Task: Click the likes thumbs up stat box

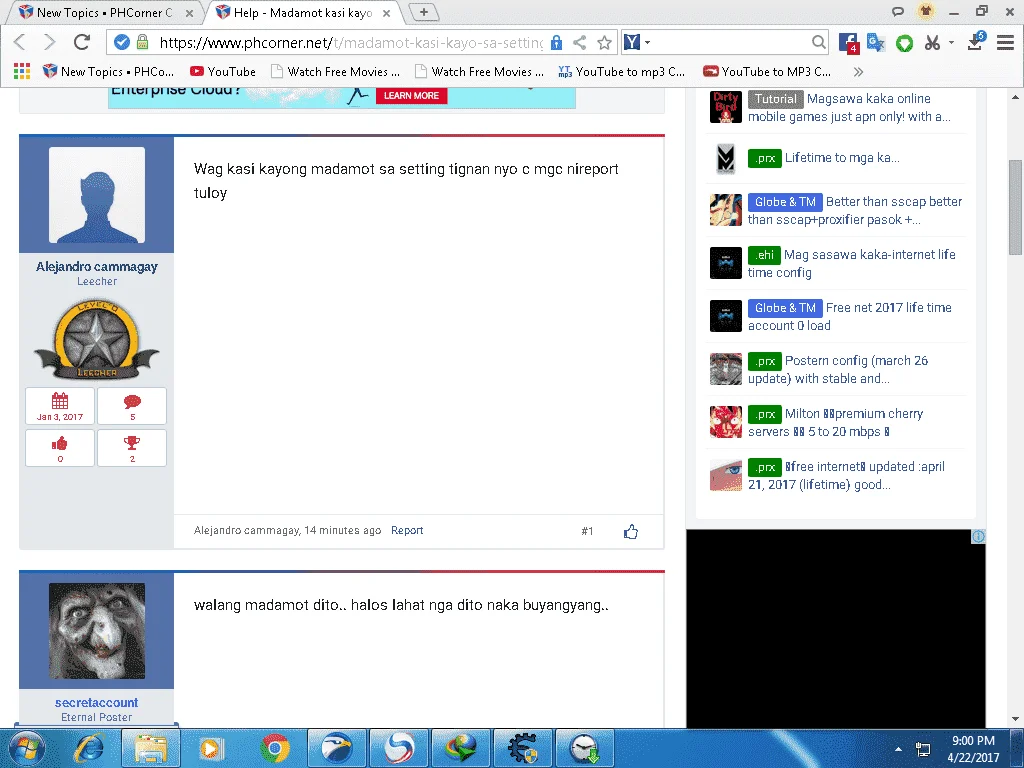Action: (60, 448)
